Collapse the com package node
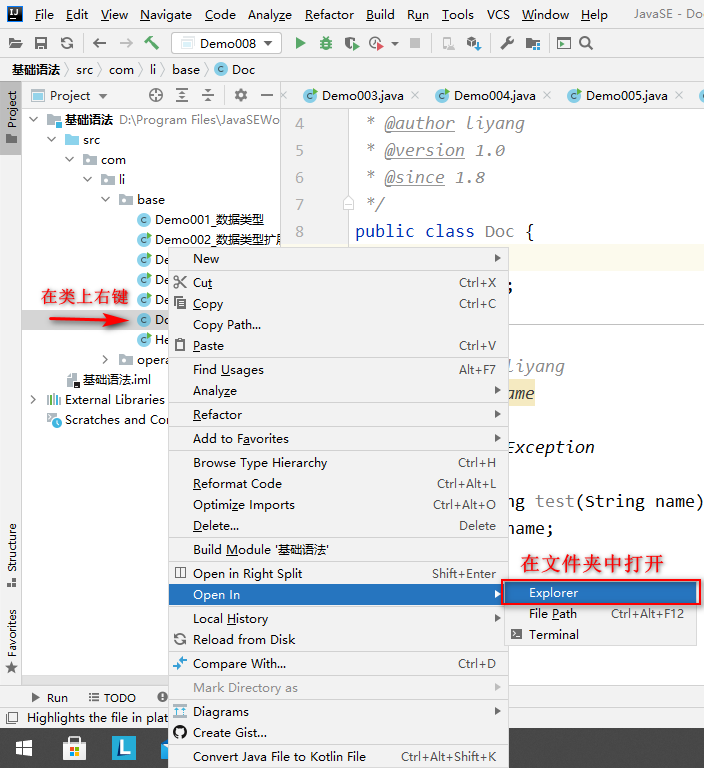This screenshot has height=768, width=704. (70, 160)
